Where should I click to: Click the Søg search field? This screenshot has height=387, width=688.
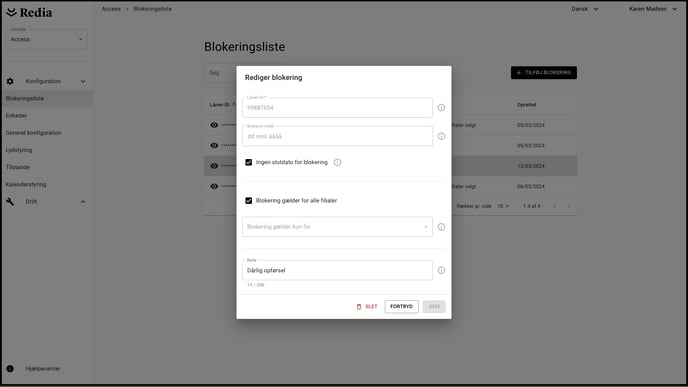pyautogui.click(x=220, y=73)
